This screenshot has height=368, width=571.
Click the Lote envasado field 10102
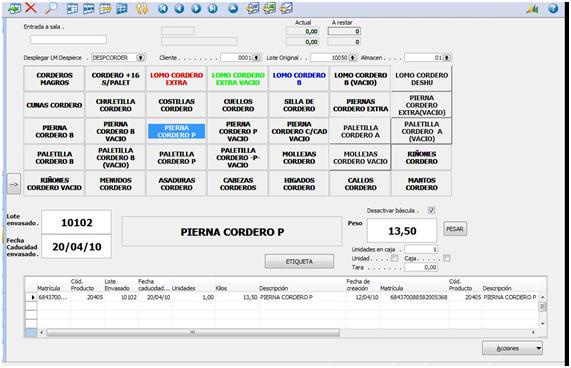pyautogui.click(x=76, y=222)
